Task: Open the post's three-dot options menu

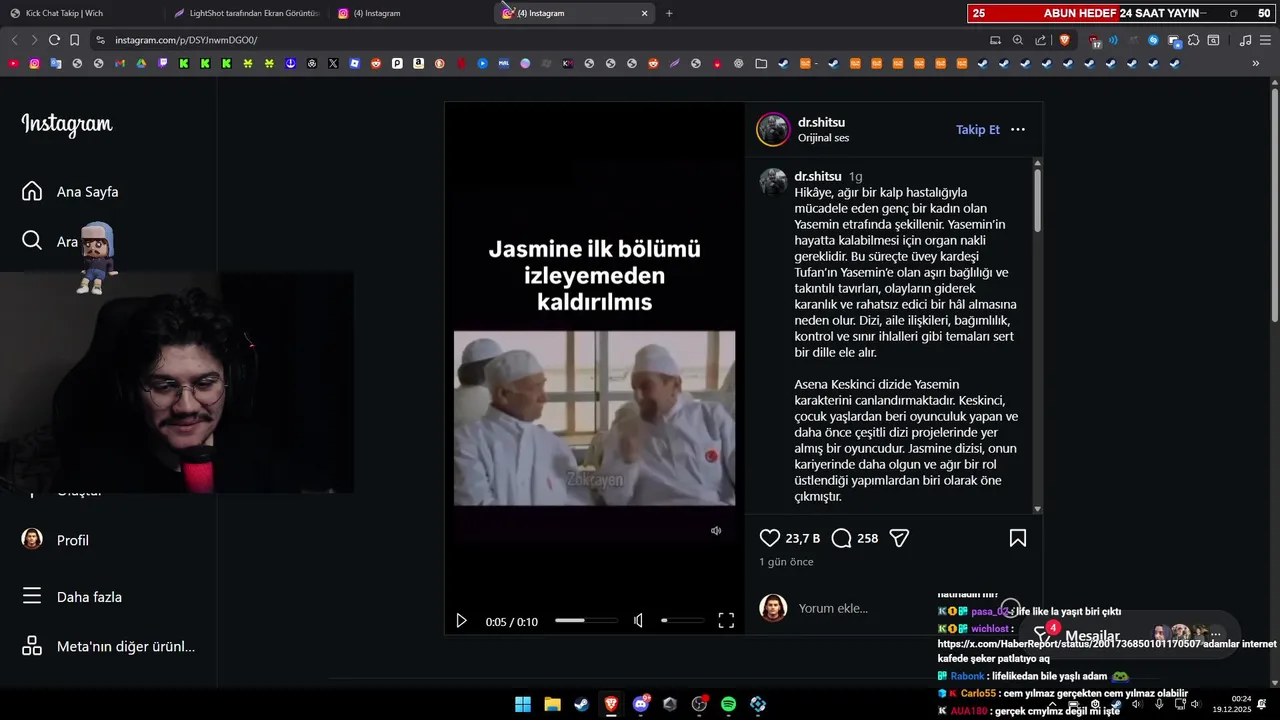Action: point(1018,130)
